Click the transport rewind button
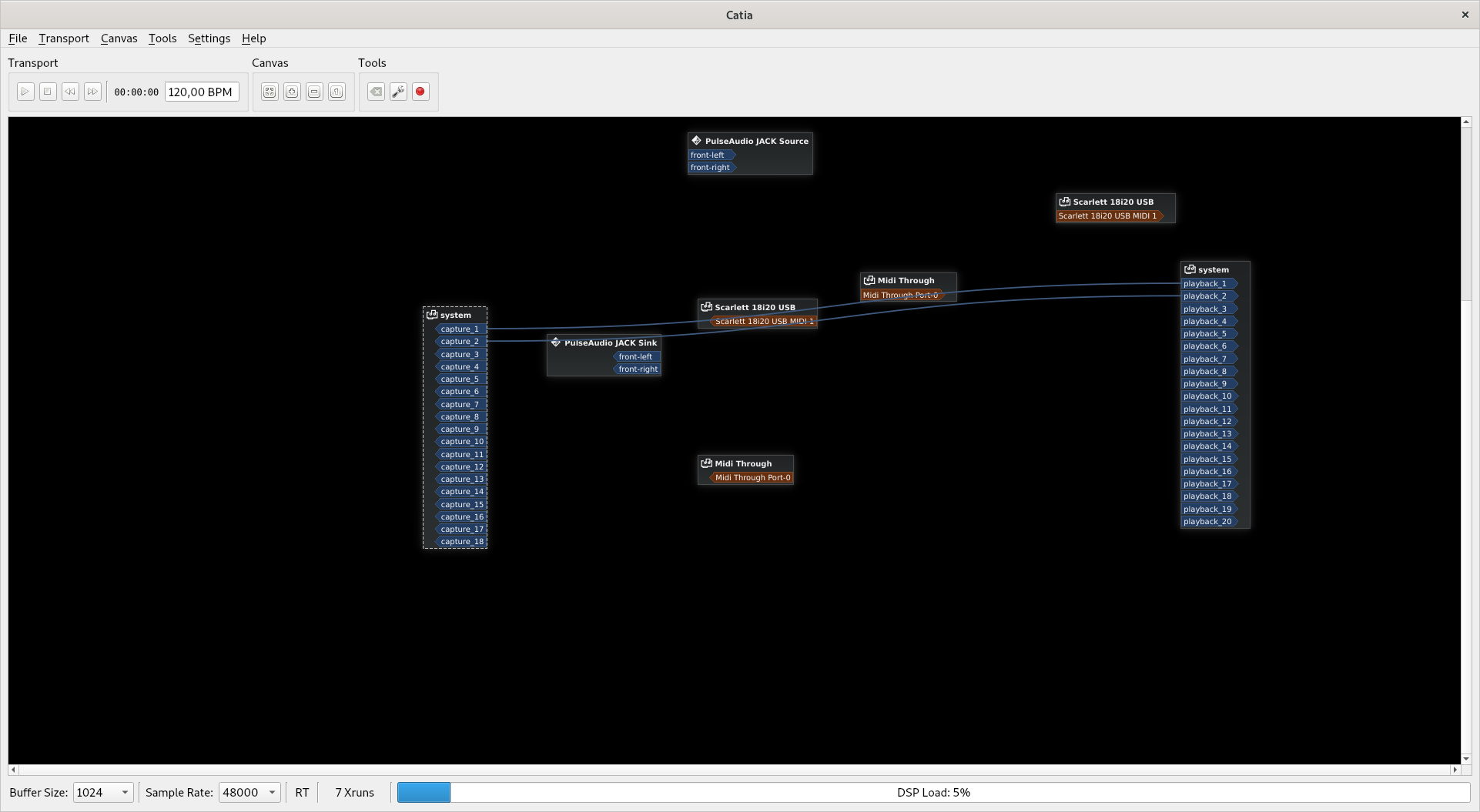1480x812 pixels. click(70, 92)
